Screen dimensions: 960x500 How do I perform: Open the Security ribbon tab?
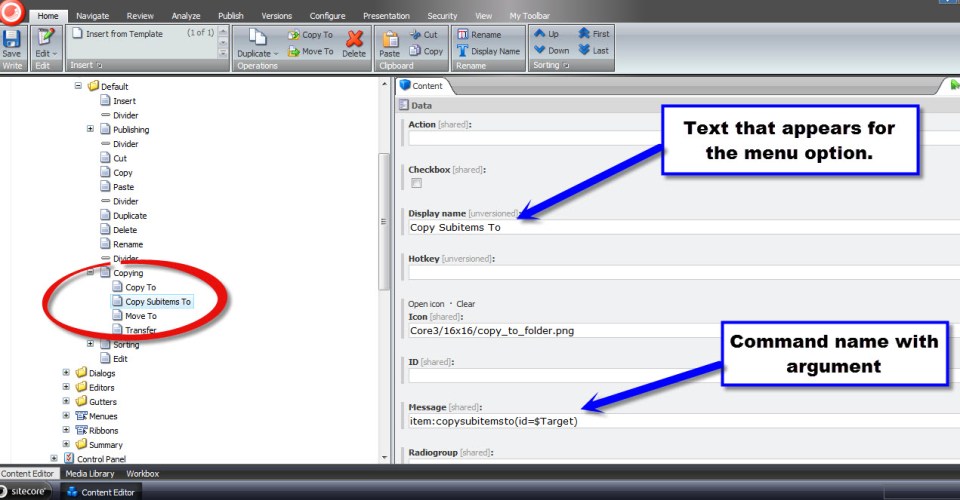click(x=442, y=16)
